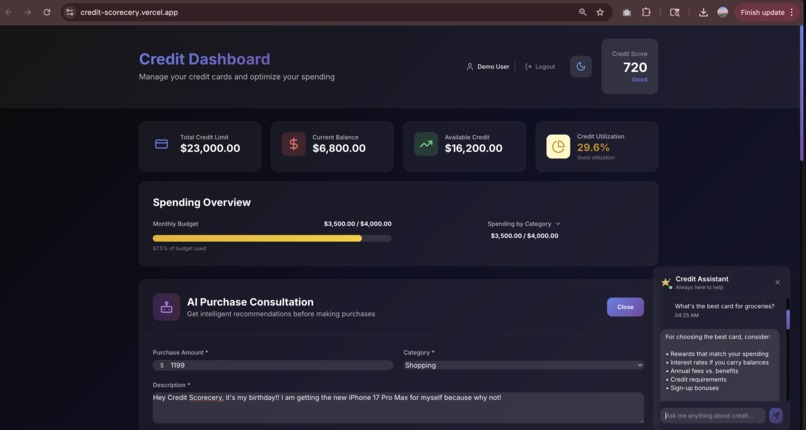Click the 29.6% utilization value
This screenshot has width=806, height=430.
(x=593, y=148)
